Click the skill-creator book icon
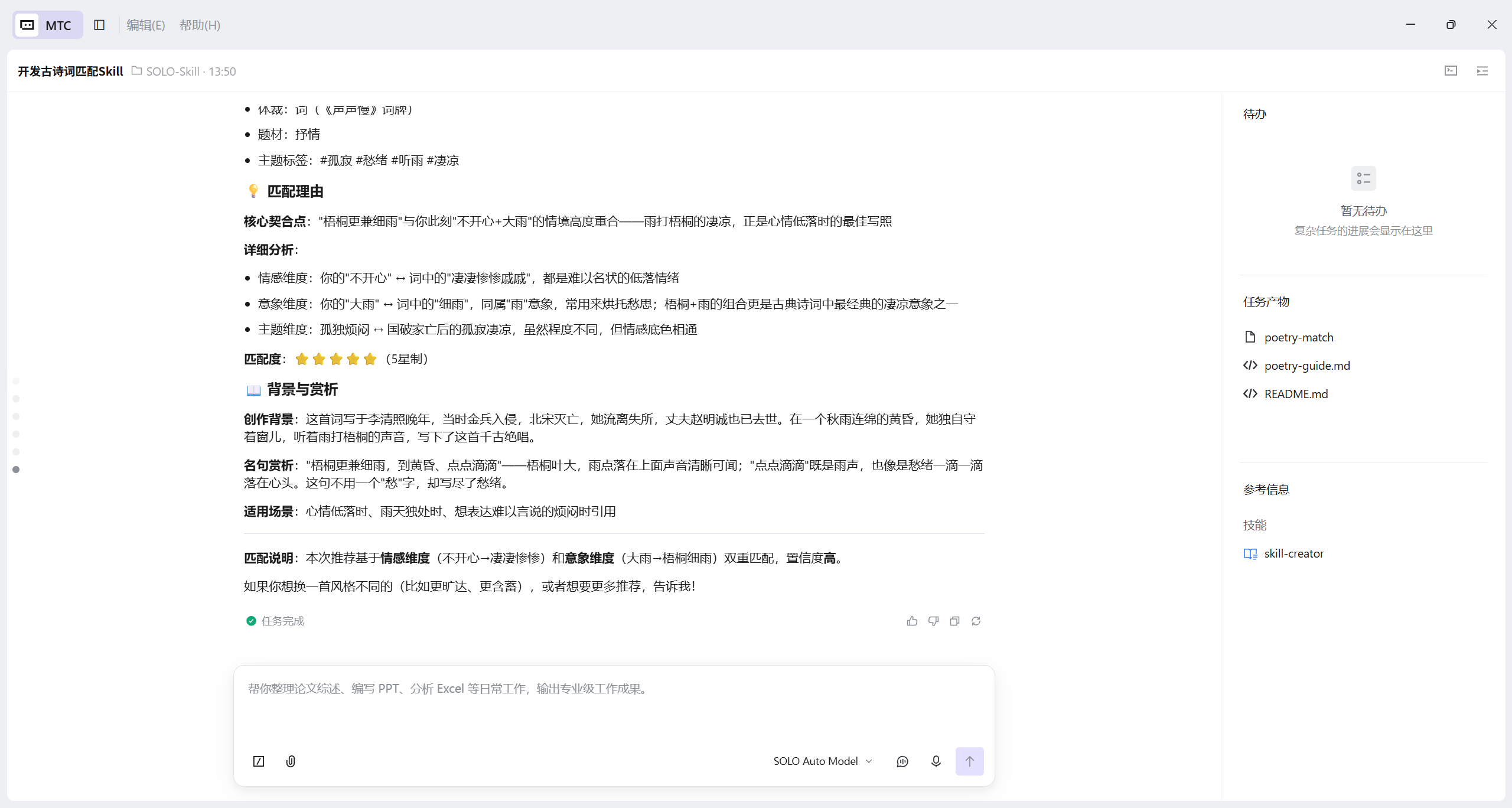This screenshot has width=1512, height=808. 1250,553
